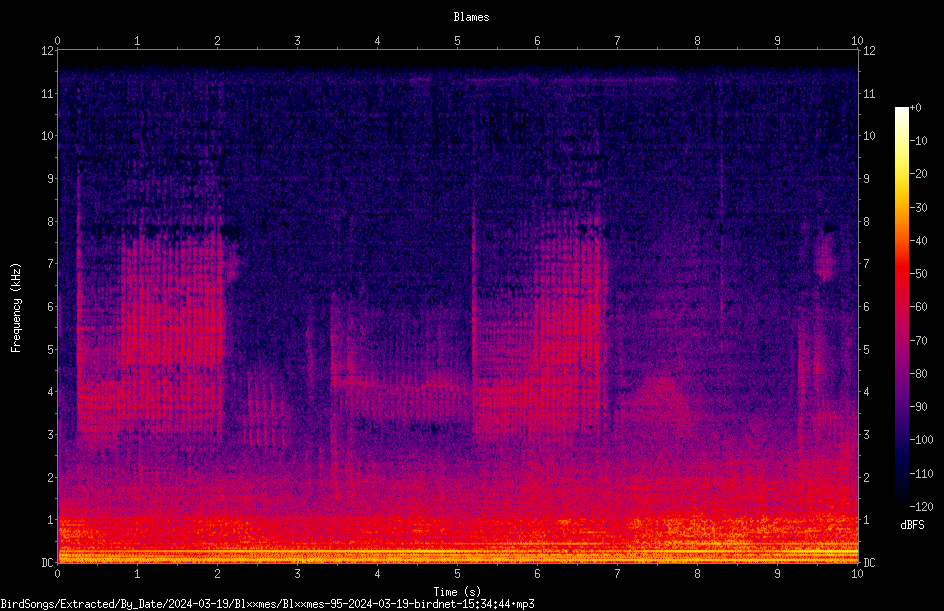This screenshot has height=611, width=944.
Task: Click the bright burst near 1.5 seconds
Action: point(173,334)
